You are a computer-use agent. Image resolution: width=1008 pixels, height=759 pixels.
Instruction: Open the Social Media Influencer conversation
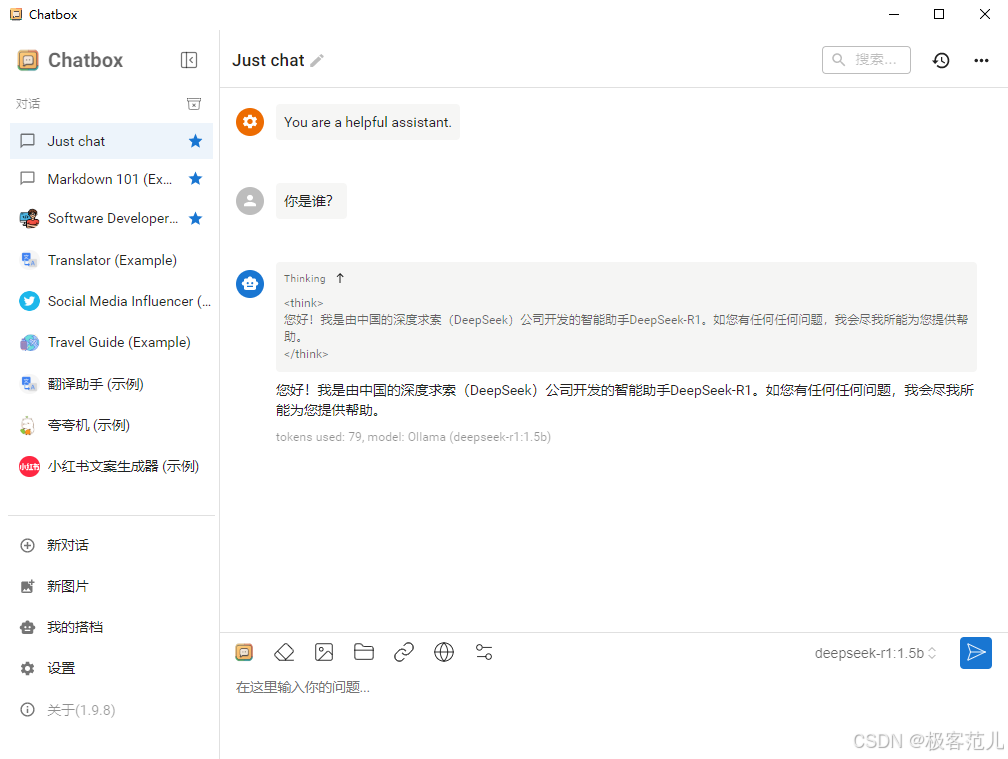click(x=111, y=301)
